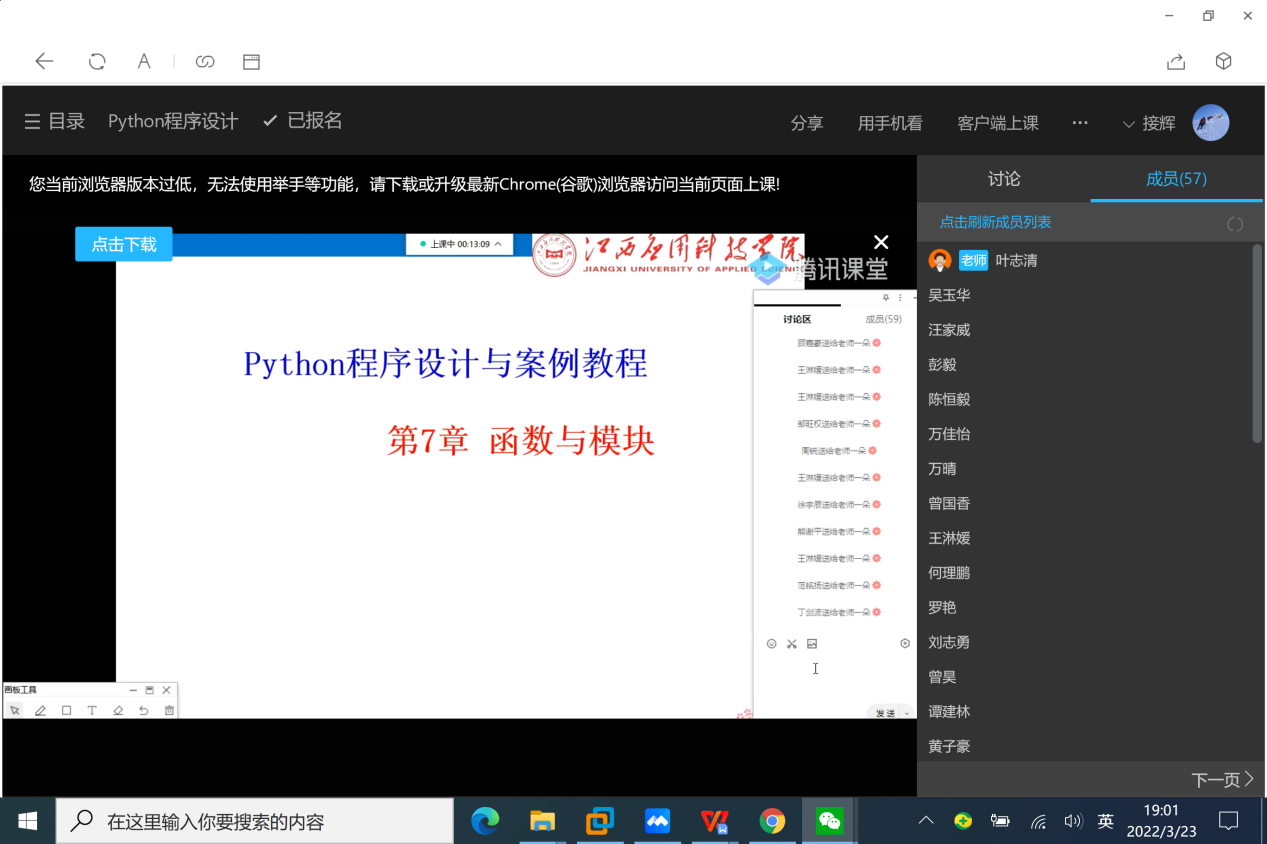The width and height of the screenshot is (1267, 844).
Task: Open WeChat from the taskbar
Action: [x=829, y=821]
